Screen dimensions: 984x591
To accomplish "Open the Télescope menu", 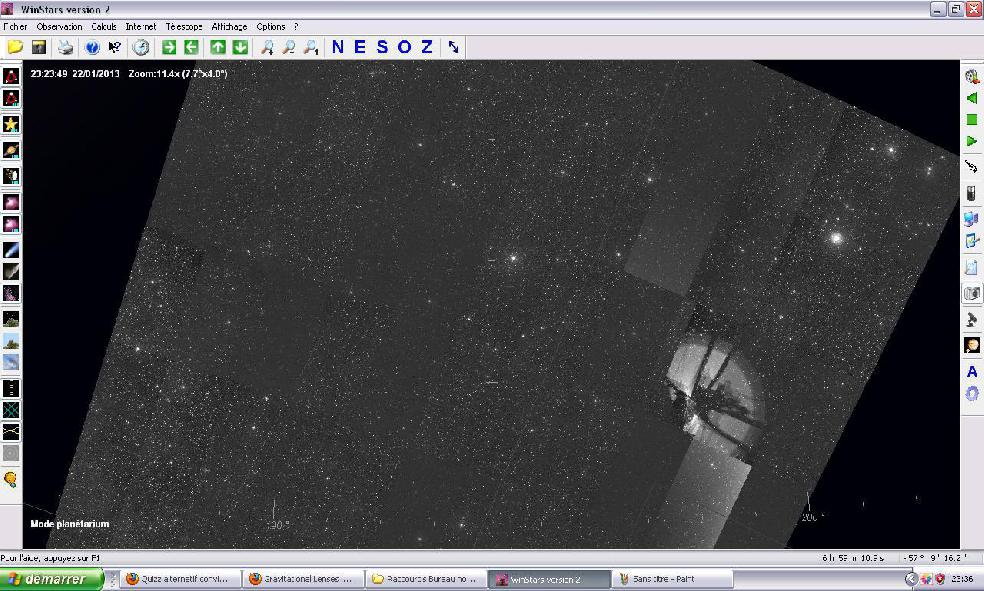I will click(x=184, y=26).
